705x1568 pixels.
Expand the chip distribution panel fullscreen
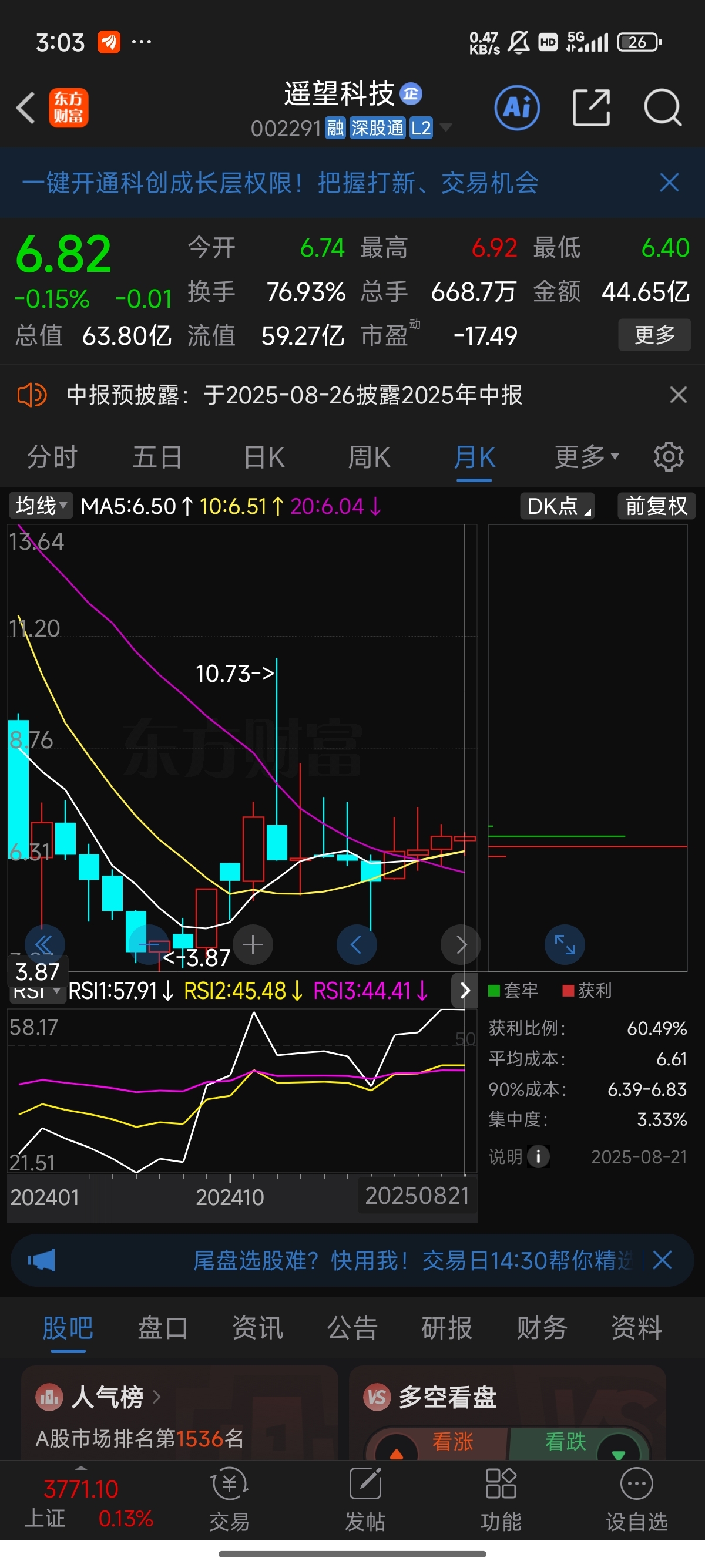click(565, 945)
